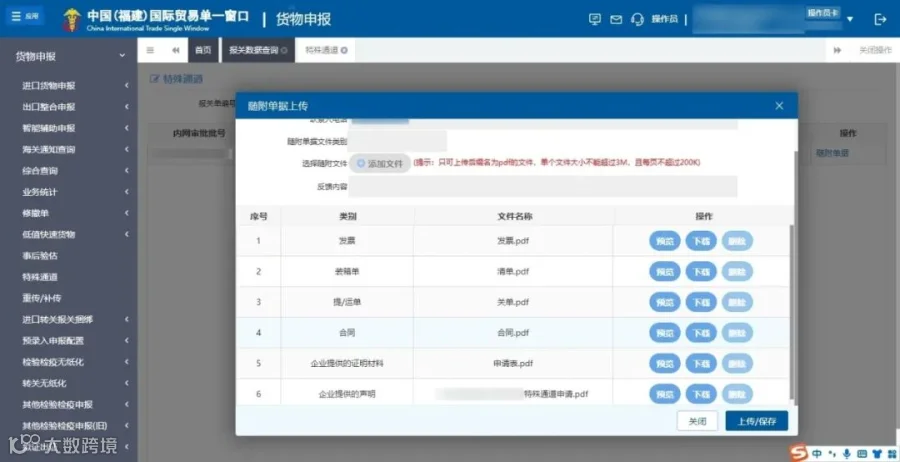Click the sidebar collapse lines icon in tab bar
The image size is (900, 462).
click(x=150, y=51)
